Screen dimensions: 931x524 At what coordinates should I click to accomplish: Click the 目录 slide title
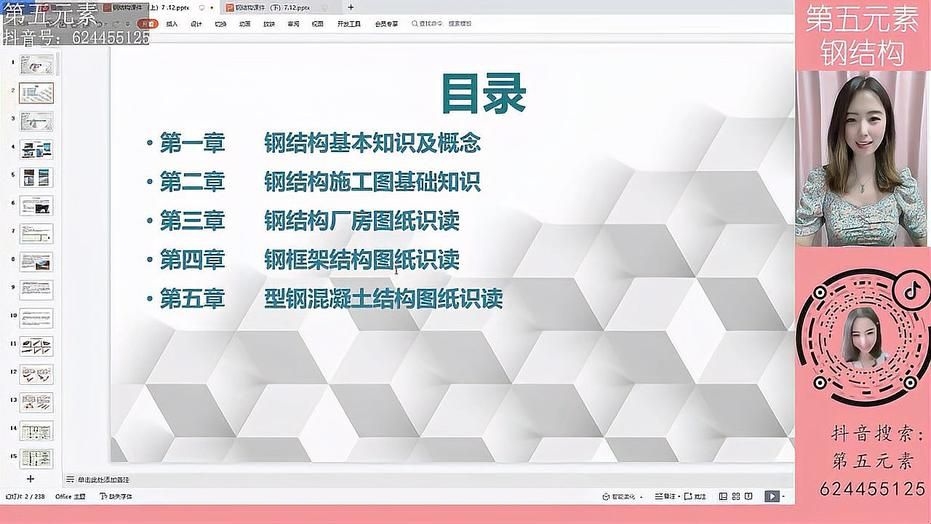[x=483, y=94]
